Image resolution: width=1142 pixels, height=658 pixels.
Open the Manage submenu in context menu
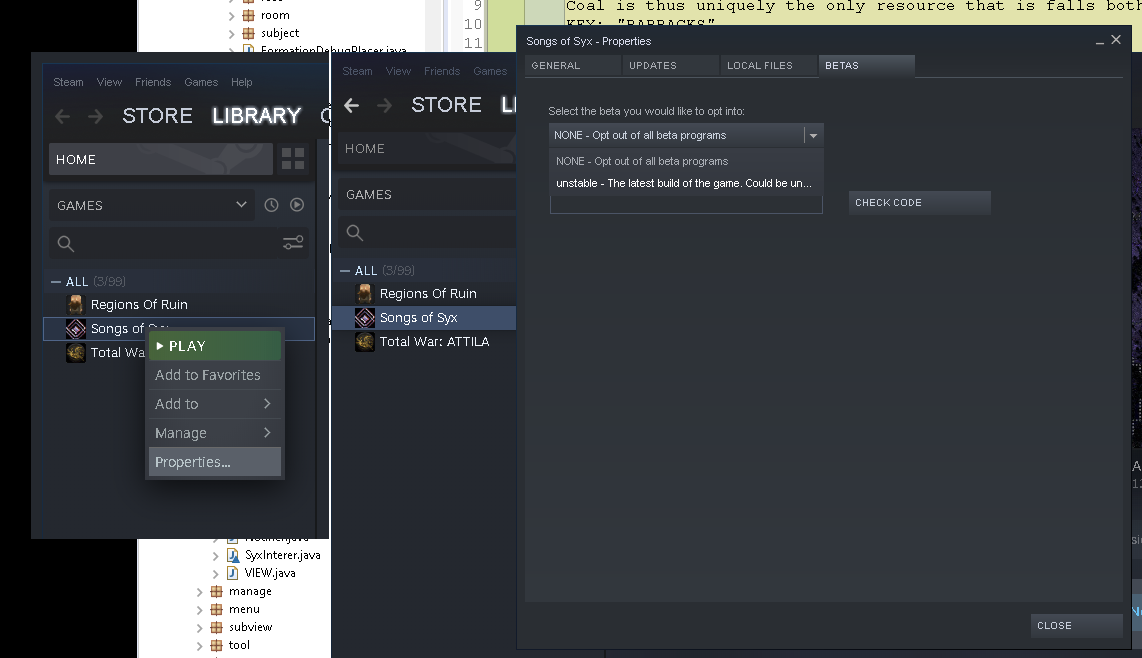point(214,433)
